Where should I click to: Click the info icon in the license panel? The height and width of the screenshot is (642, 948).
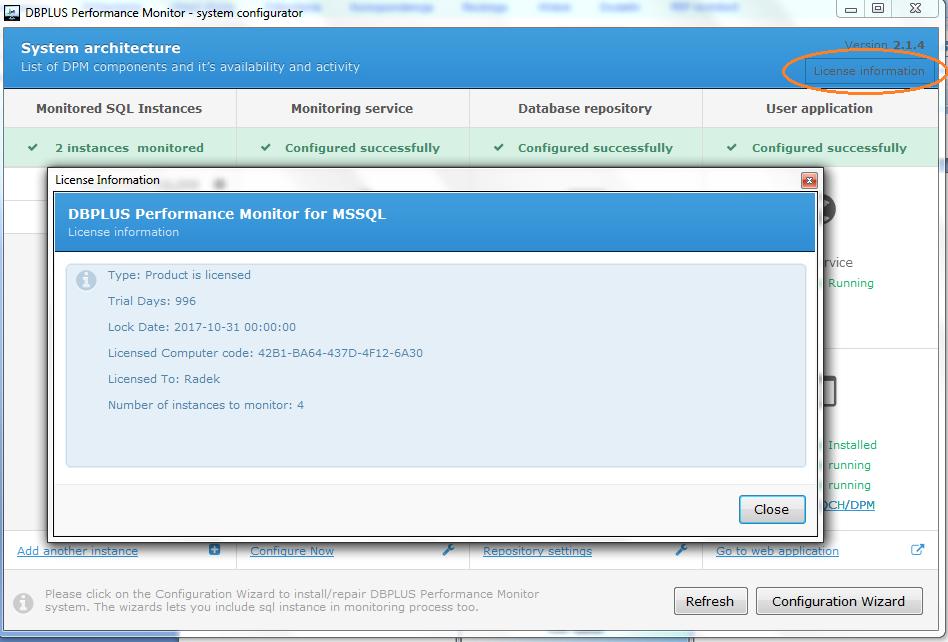coord(86,280)
